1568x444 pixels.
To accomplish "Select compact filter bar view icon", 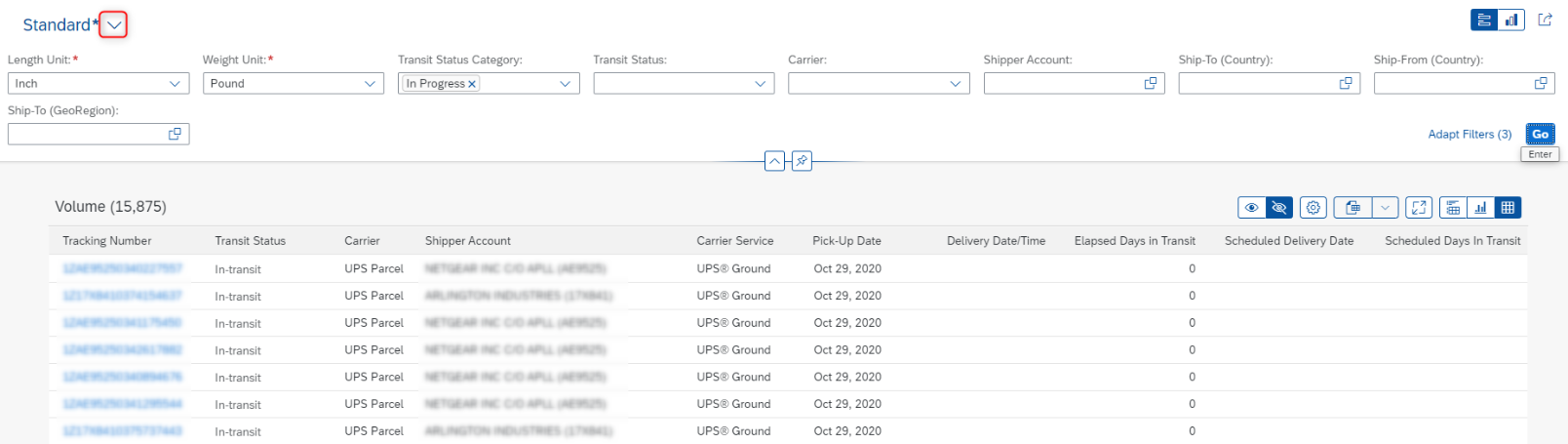I will click(1484, 20).
